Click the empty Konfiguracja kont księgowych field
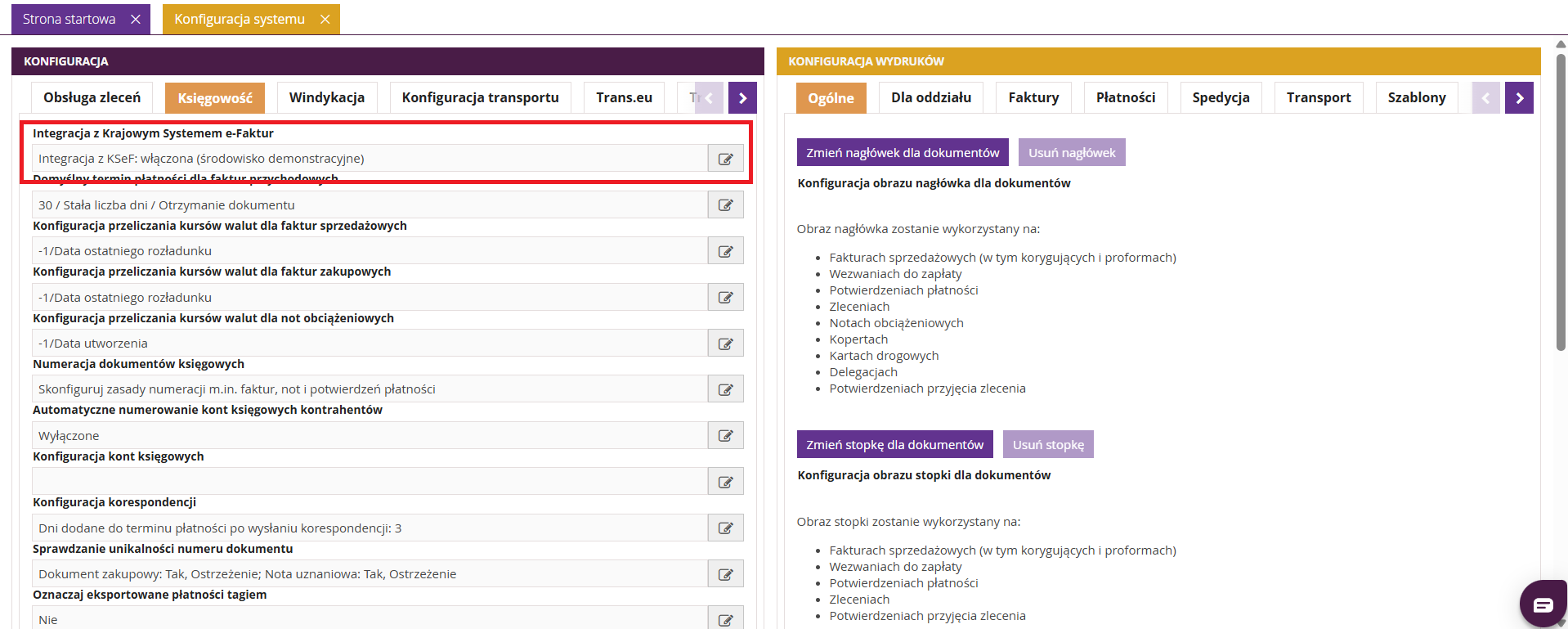The image size is (1568, 629). coord(370,482)
